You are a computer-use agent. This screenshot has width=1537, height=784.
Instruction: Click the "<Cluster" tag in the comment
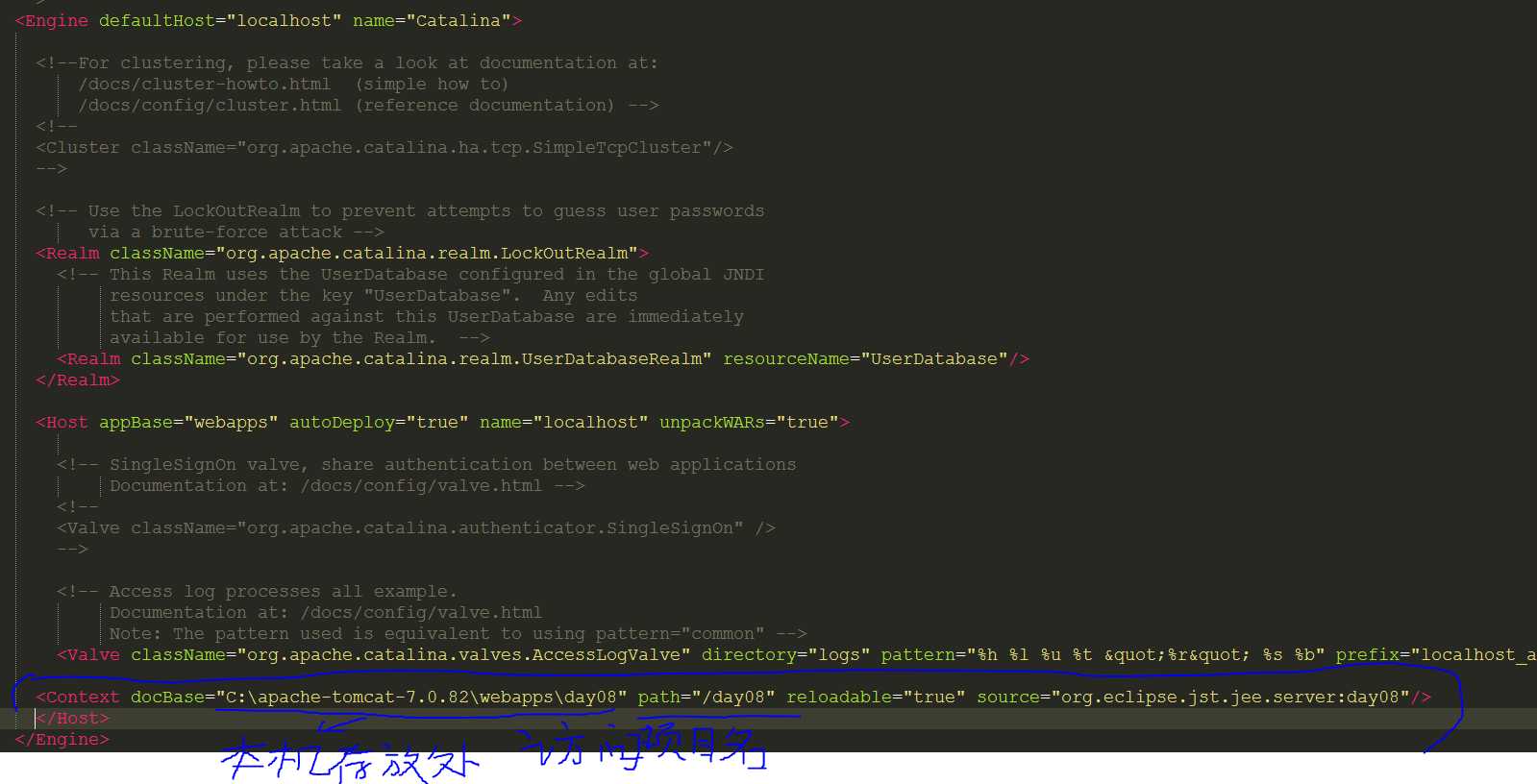tap(78, 147)
